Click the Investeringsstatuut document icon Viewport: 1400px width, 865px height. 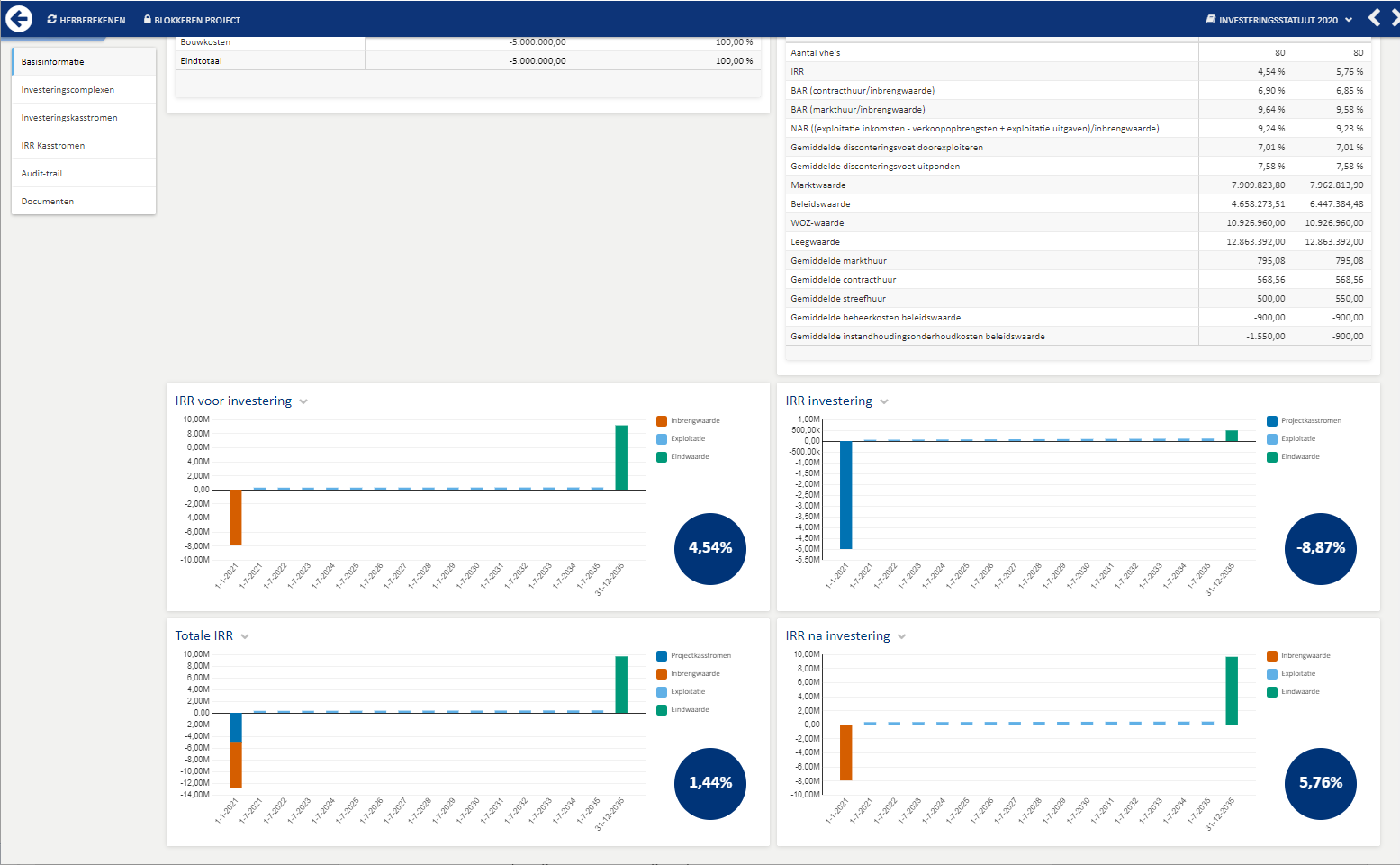pos(1211,19)
